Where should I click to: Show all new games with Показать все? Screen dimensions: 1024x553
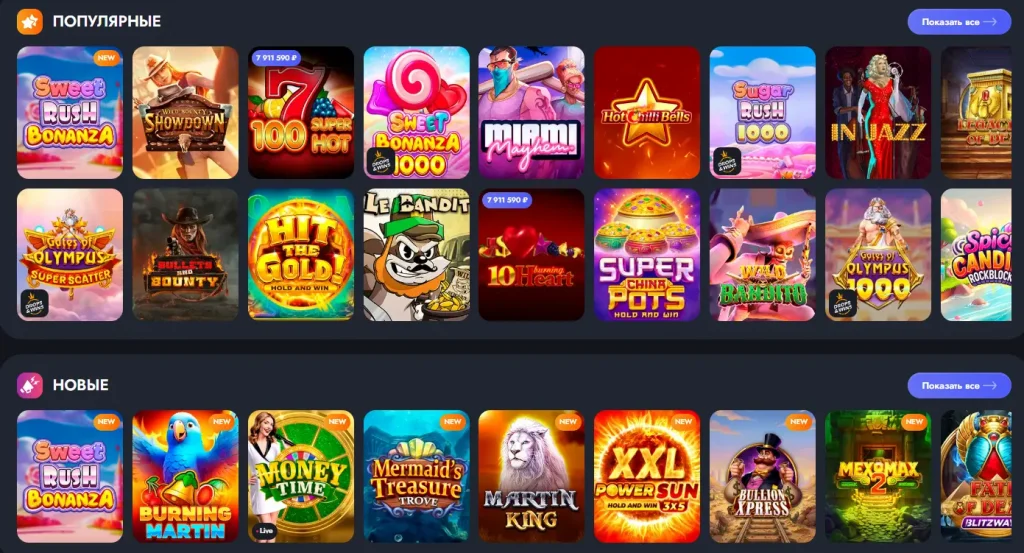(959, 386)
